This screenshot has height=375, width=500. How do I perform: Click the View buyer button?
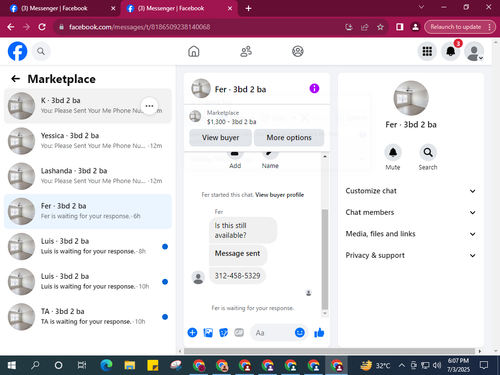[x=220, y=138]
